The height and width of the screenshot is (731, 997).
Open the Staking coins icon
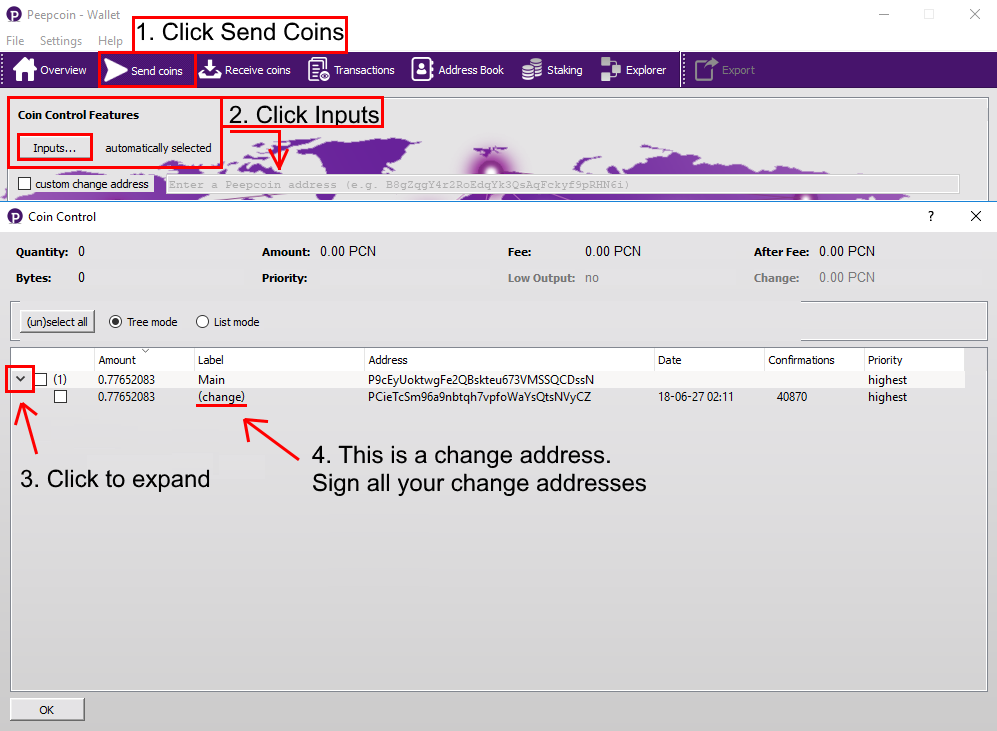coord(532,69)
